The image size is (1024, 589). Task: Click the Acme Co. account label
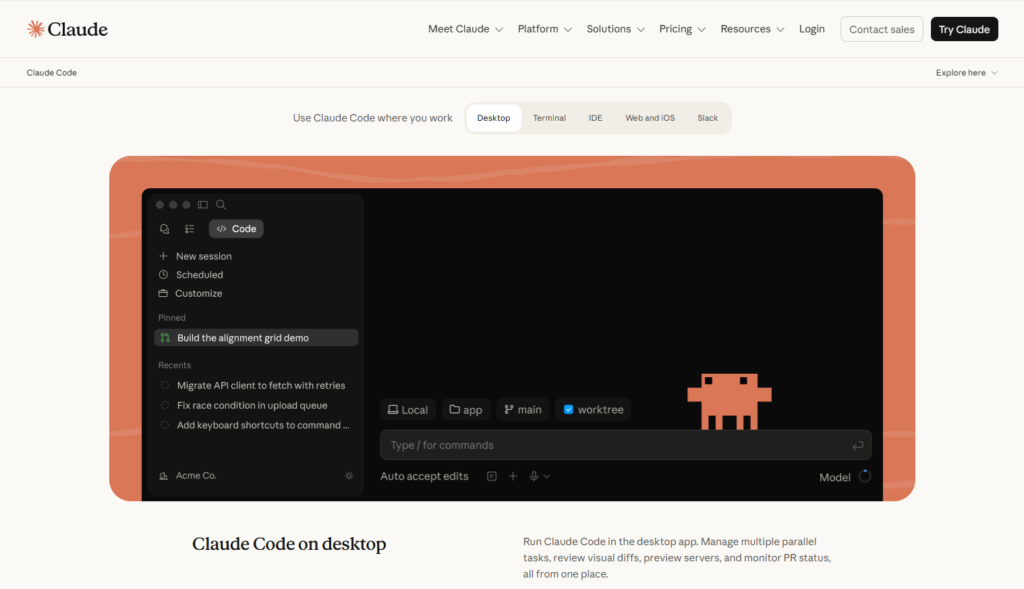pyautogui.click(x=196, y=475)
